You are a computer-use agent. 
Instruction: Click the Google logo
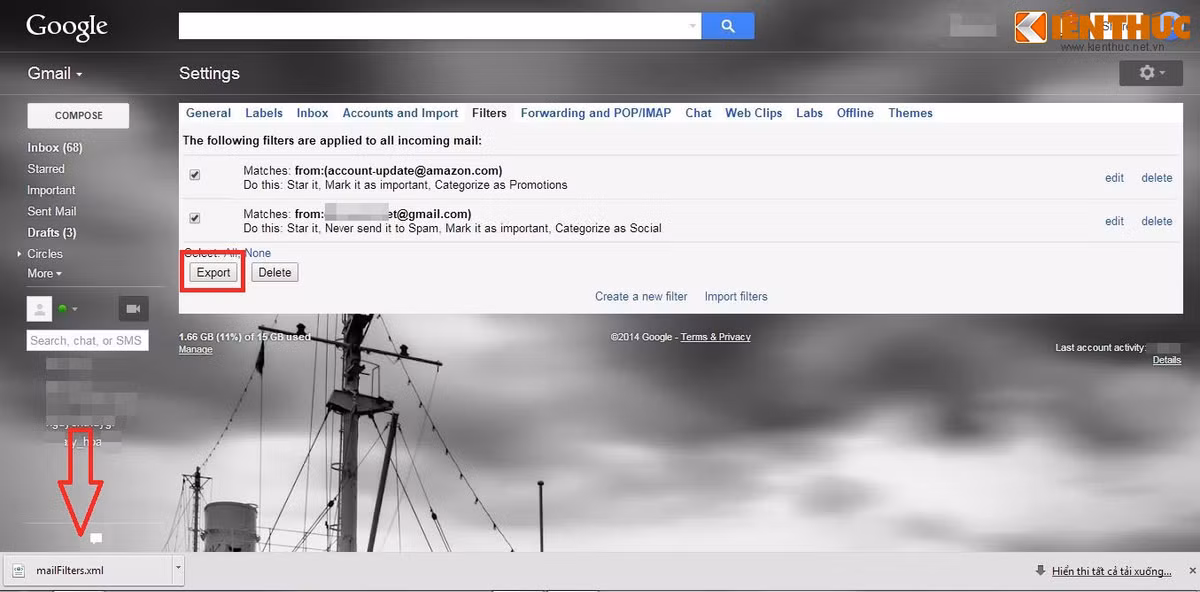coord(67,26)
